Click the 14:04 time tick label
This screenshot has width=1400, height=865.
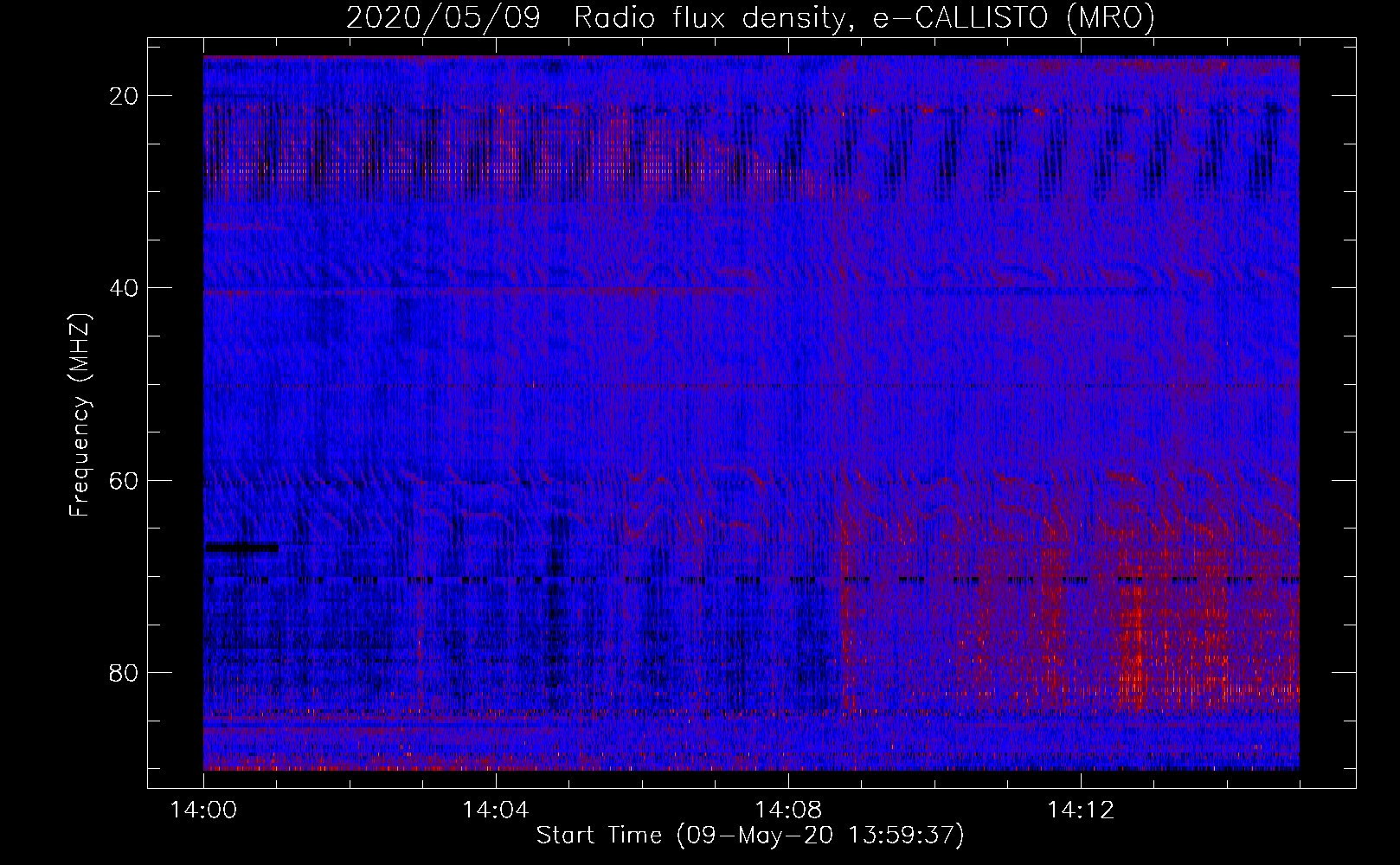495,810
